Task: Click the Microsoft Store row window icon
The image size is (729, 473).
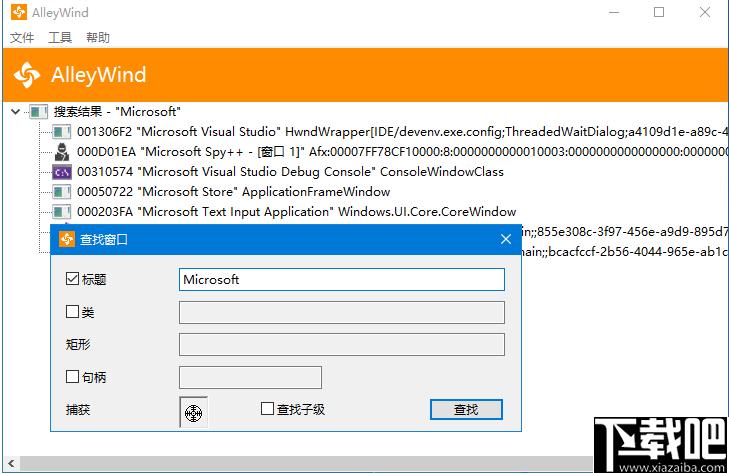Action: [x=61, y=192]
